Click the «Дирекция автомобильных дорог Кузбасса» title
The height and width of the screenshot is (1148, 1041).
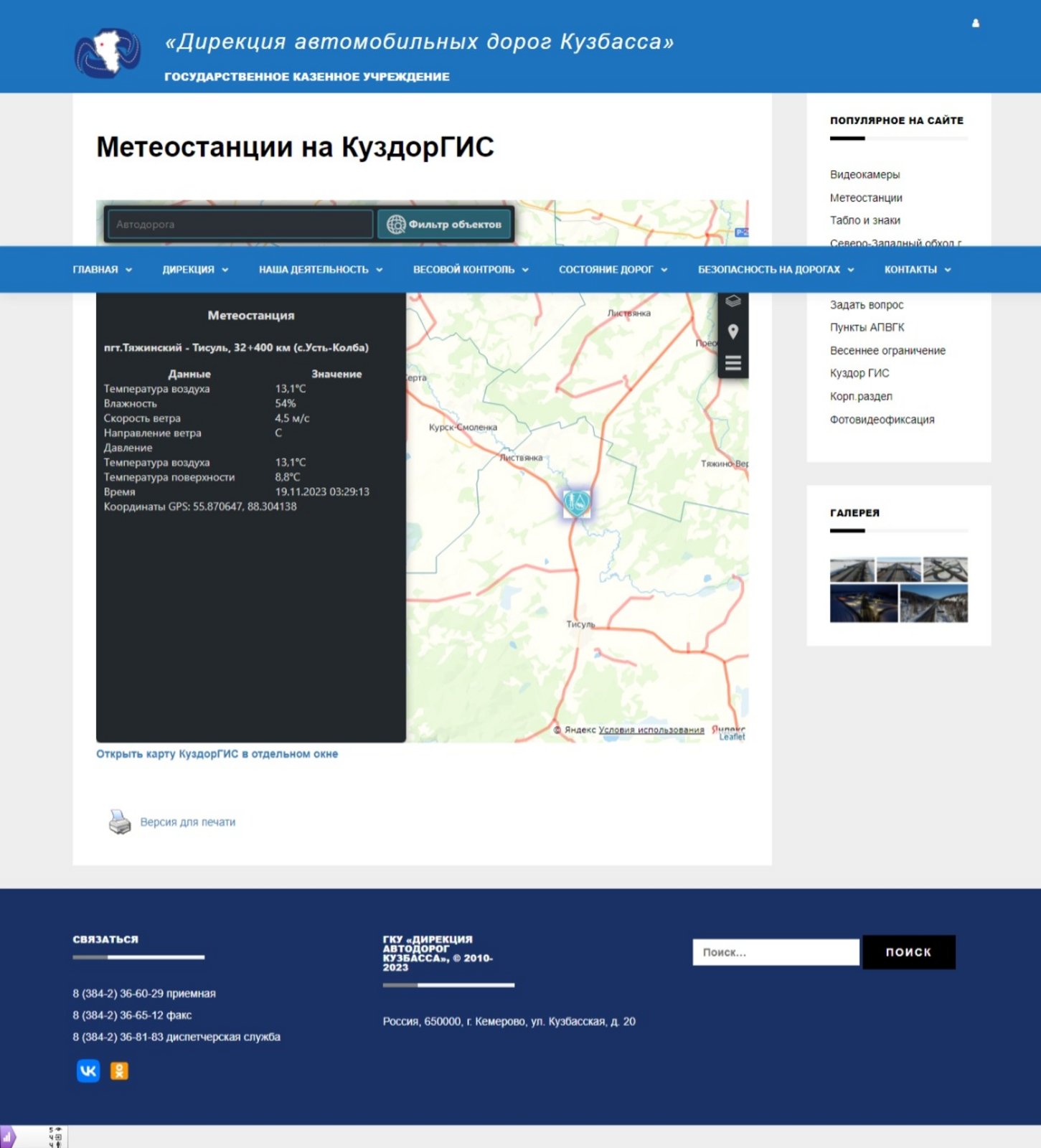(420, 42)
